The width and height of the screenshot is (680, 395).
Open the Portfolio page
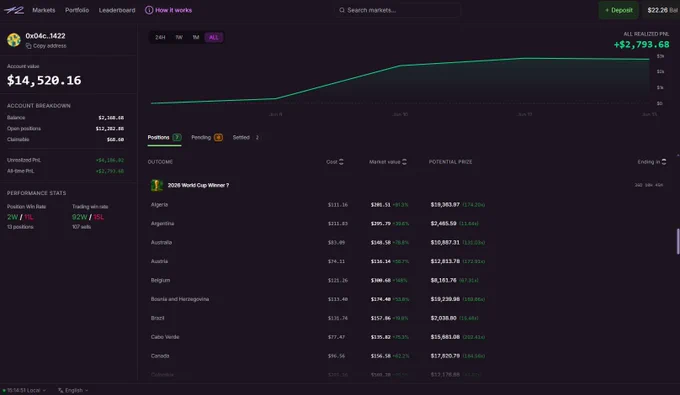pyautogui.click(x=77, y=10)
